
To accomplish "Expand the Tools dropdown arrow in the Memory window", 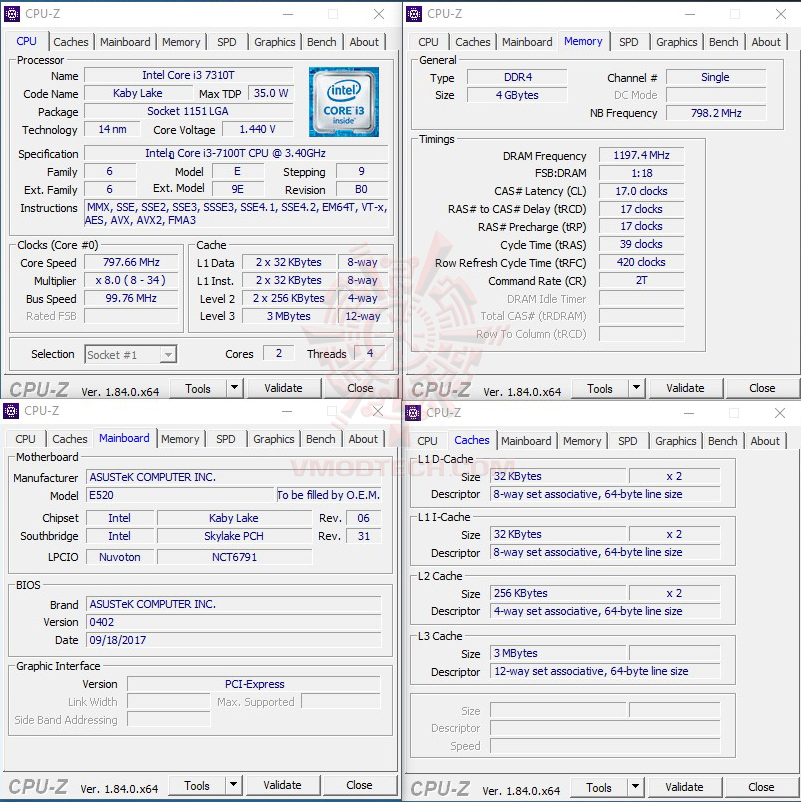I will (x=636, y=388).
